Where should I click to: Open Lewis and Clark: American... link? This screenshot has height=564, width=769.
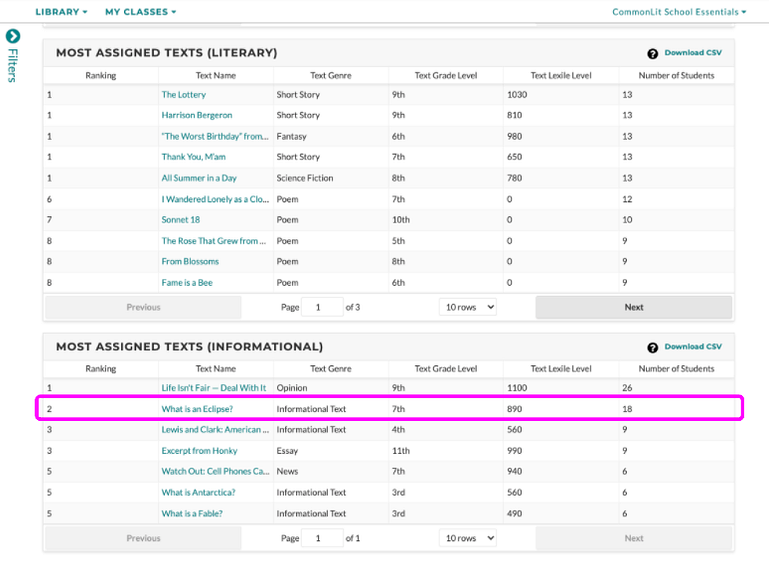[x=215, y=429]
